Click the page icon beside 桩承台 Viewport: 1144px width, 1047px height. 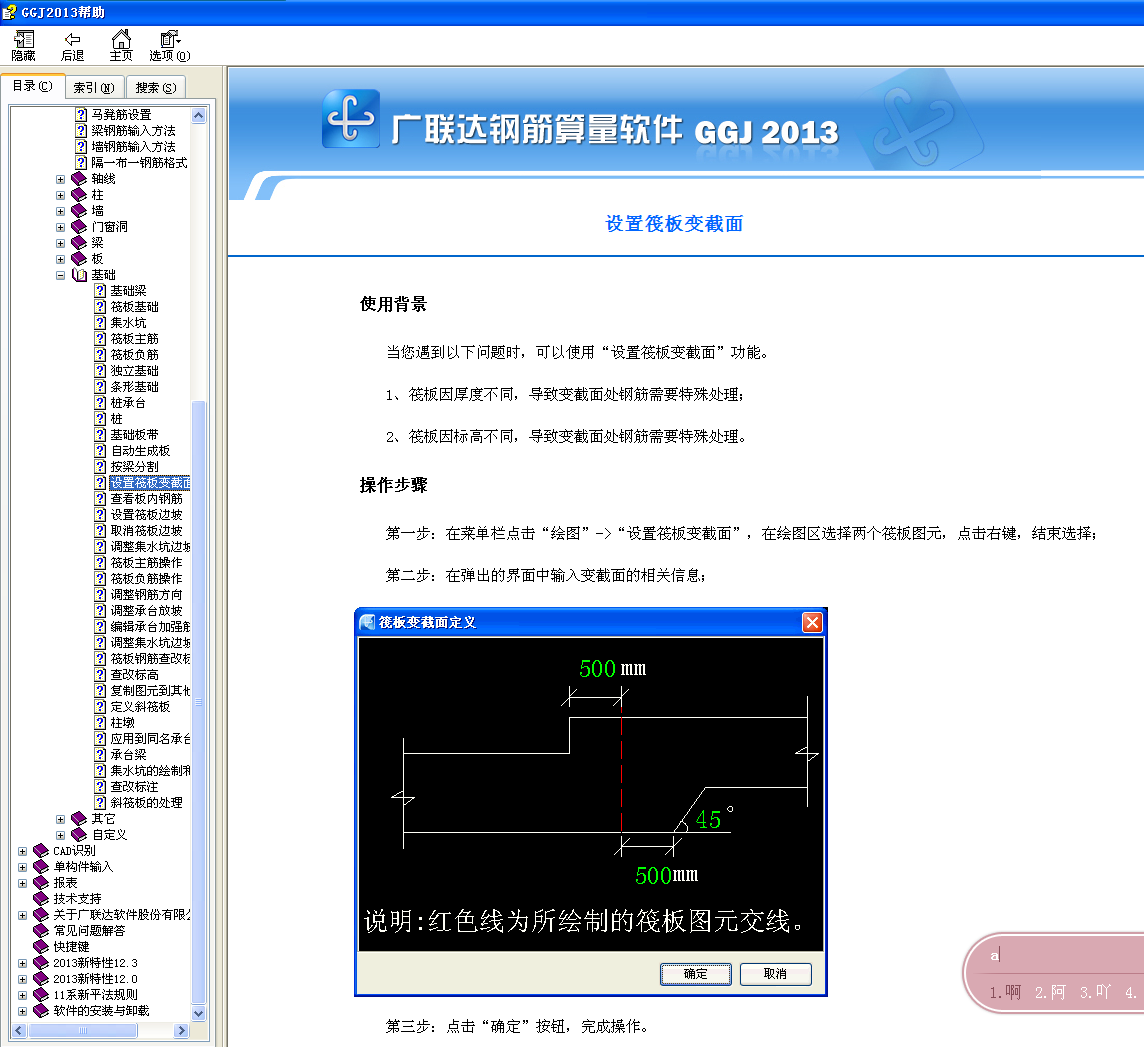(x=100, y=403)
